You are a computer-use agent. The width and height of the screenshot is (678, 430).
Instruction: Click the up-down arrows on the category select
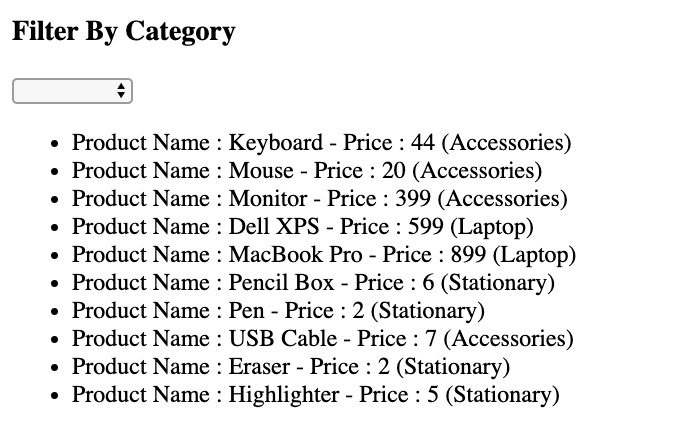coord(122,91)
